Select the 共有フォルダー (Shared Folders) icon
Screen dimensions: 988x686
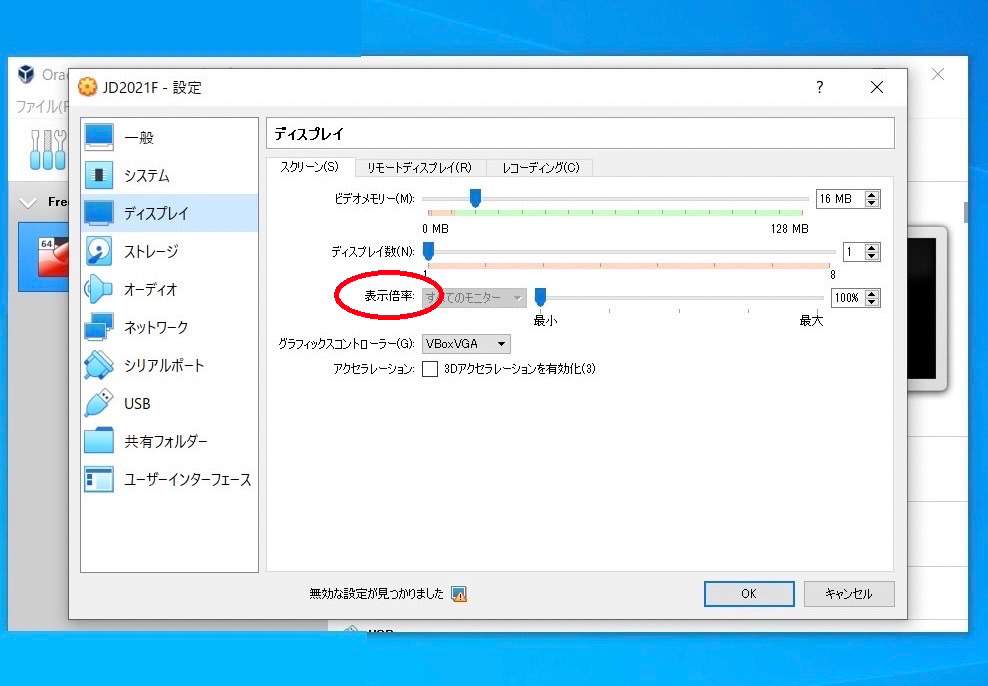(x=100, y=441)
